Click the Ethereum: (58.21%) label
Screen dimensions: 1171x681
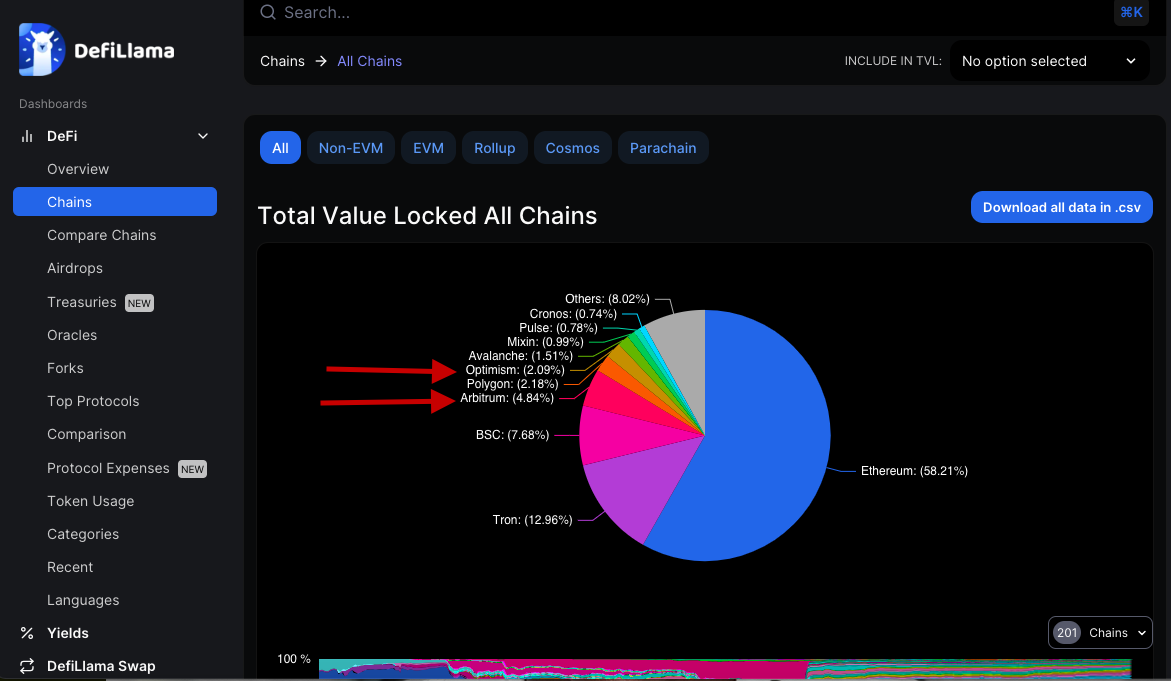(914, 471)
